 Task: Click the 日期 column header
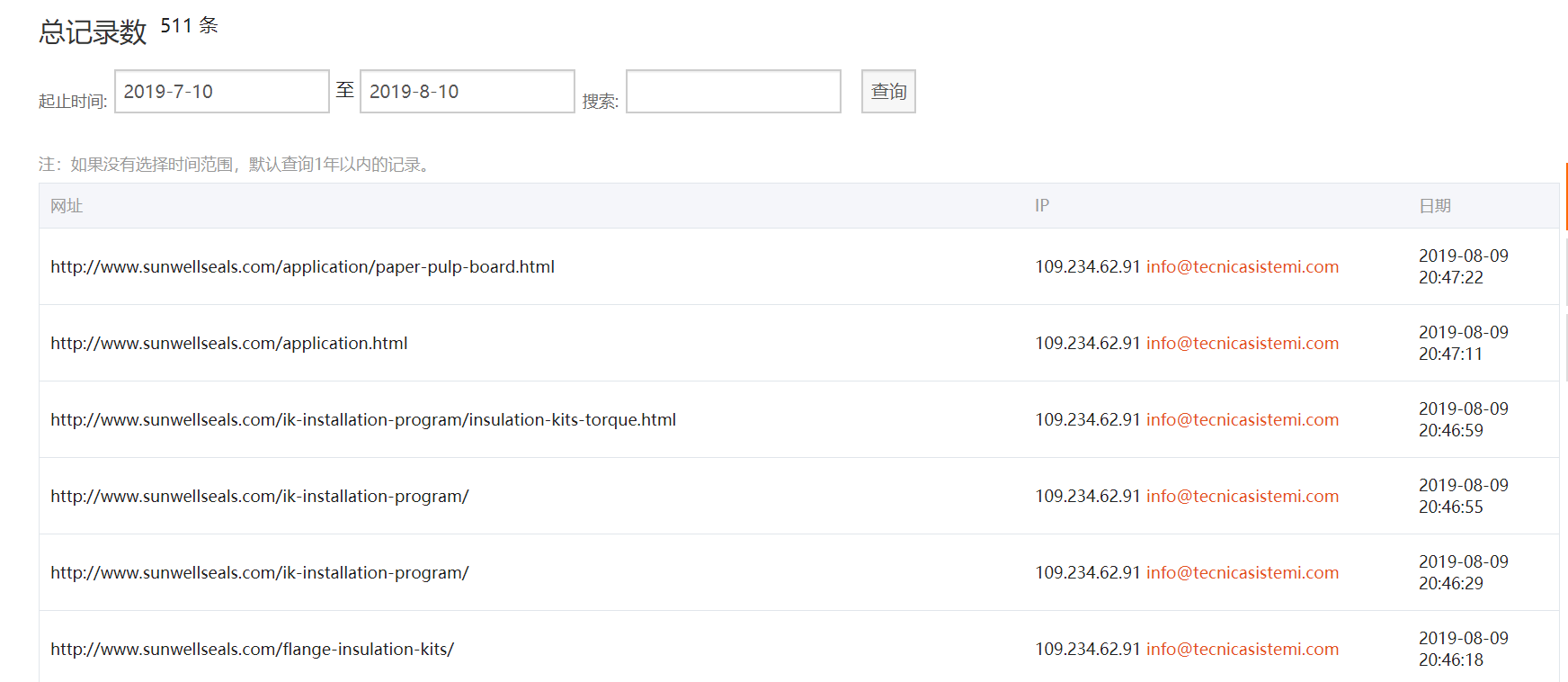1435,206
